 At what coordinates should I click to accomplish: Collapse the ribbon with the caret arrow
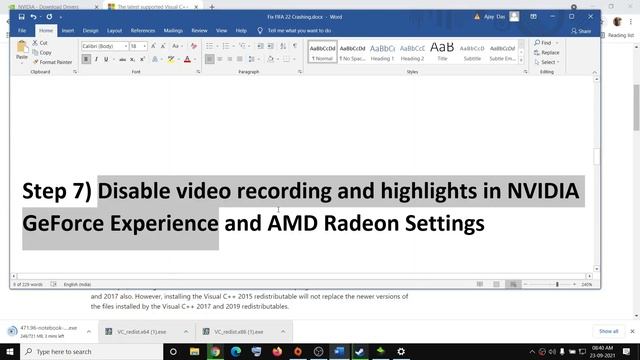coord(594,72)
